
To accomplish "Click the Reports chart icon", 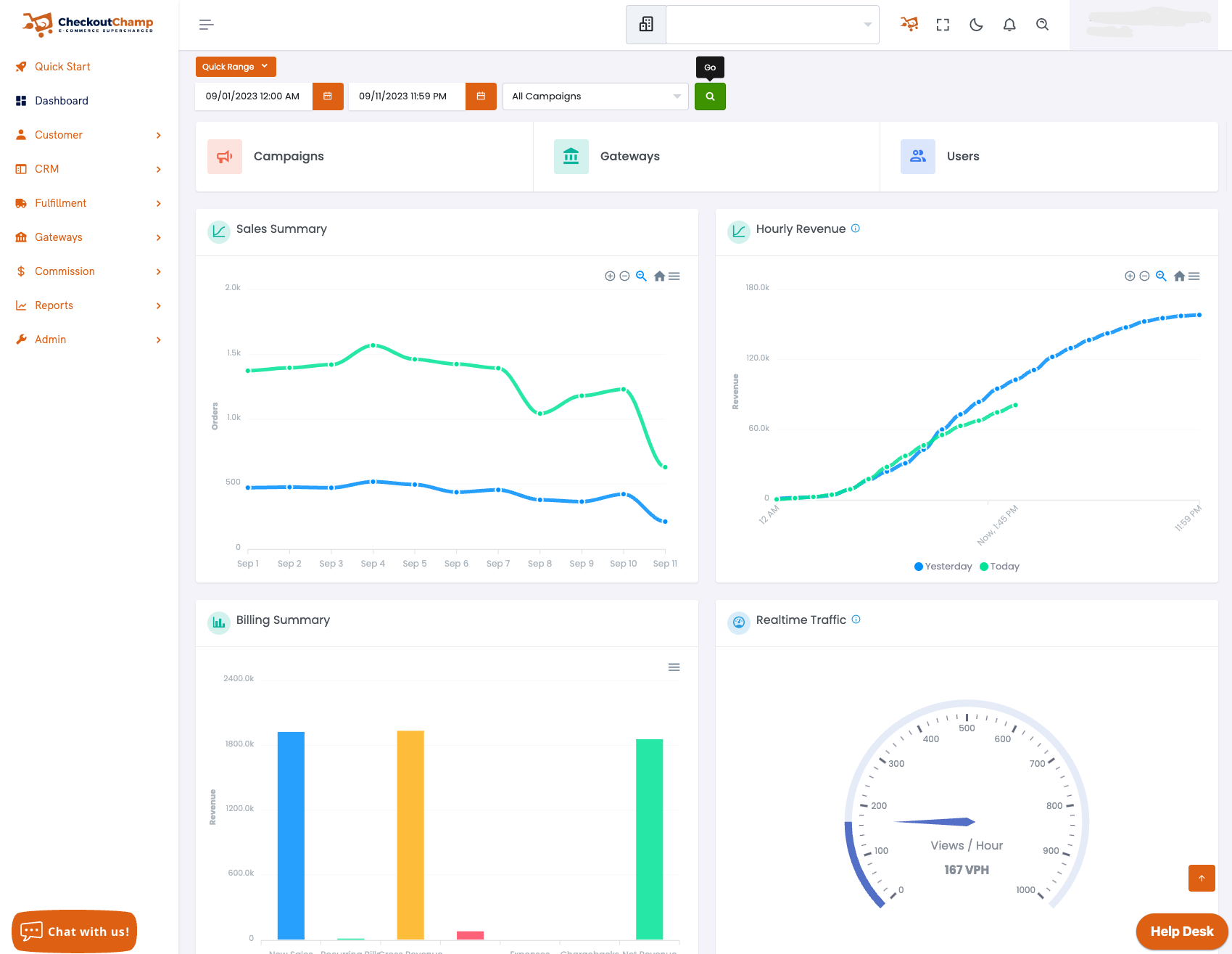I will (21, 305).
